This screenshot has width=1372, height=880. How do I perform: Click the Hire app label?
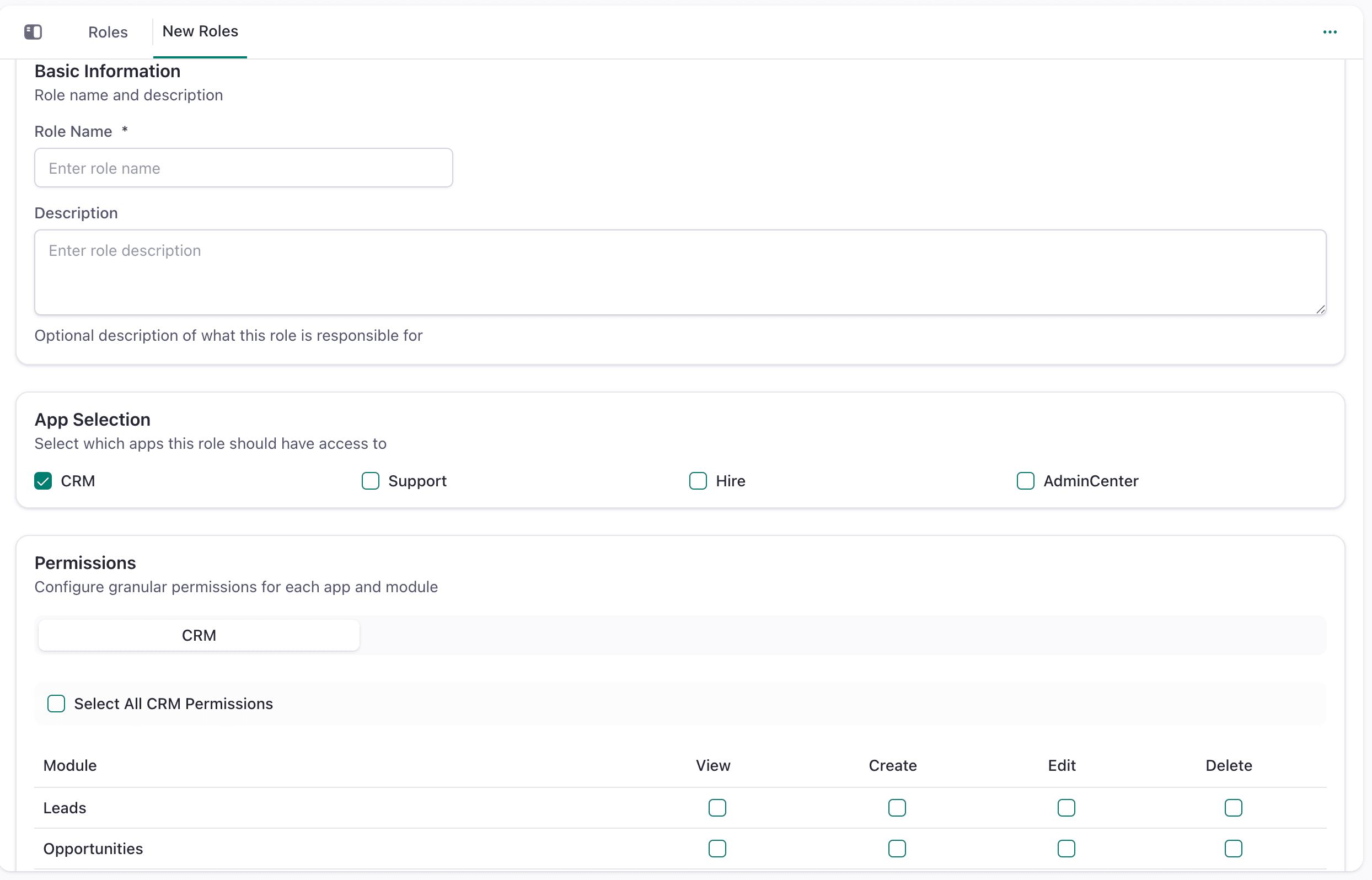(x=731, y=481)
